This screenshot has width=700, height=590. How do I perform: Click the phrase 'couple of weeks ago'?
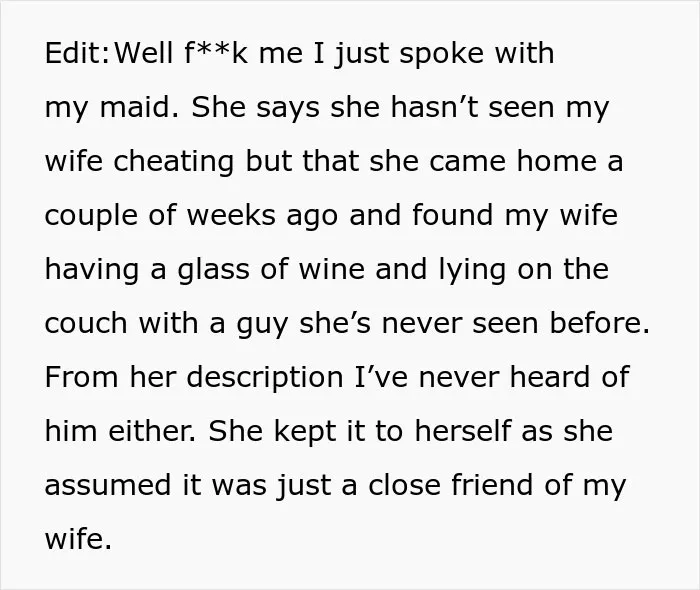coord(191,216)
